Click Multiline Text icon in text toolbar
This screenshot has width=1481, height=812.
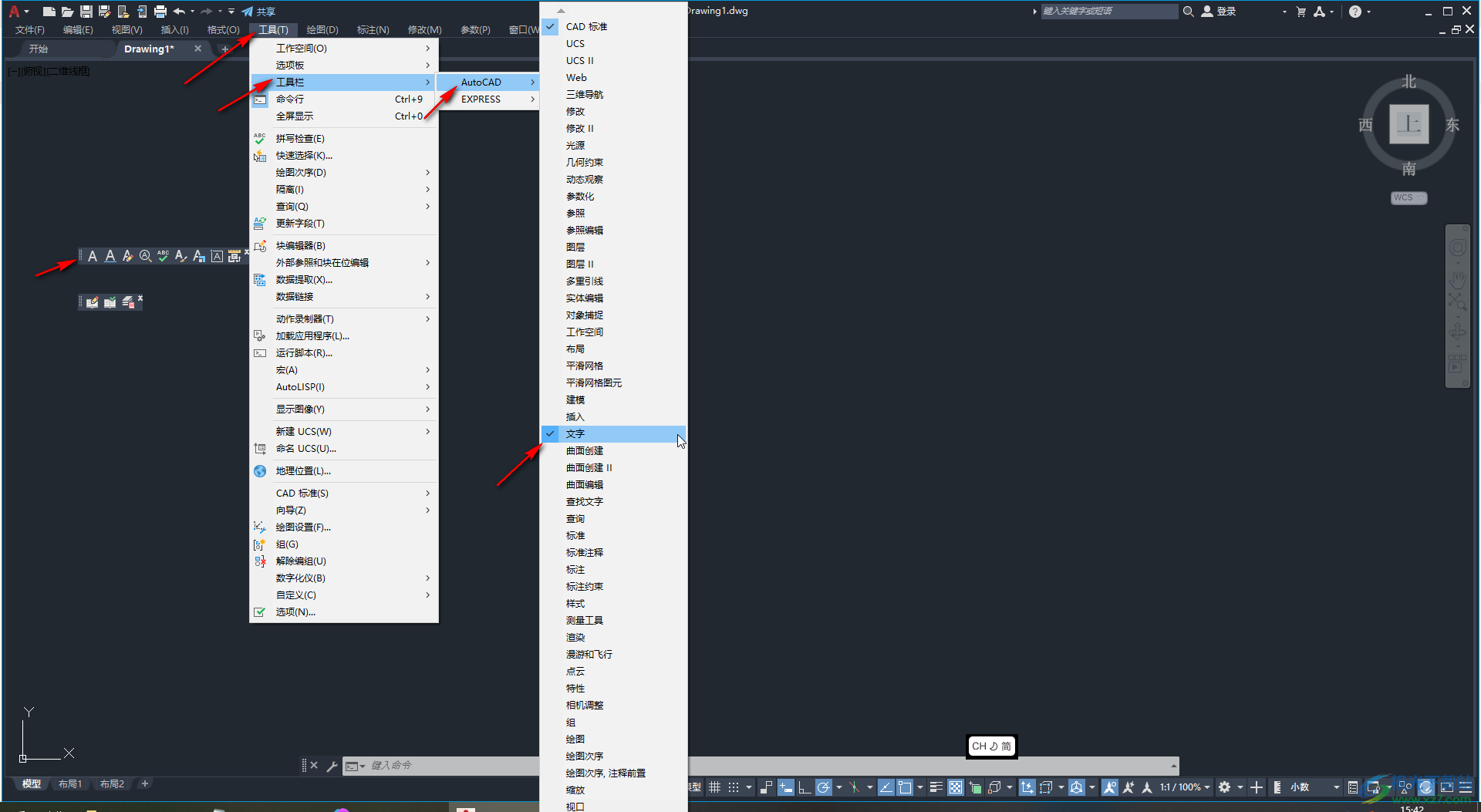93,256
